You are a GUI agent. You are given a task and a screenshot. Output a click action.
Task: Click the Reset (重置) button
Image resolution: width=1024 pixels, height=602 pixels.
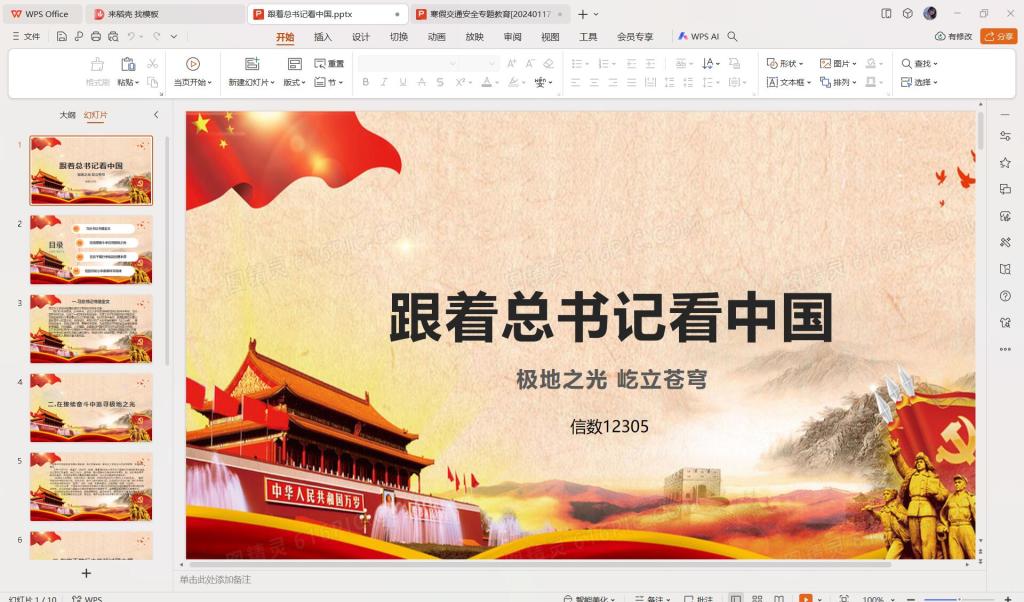pos(329,63)
